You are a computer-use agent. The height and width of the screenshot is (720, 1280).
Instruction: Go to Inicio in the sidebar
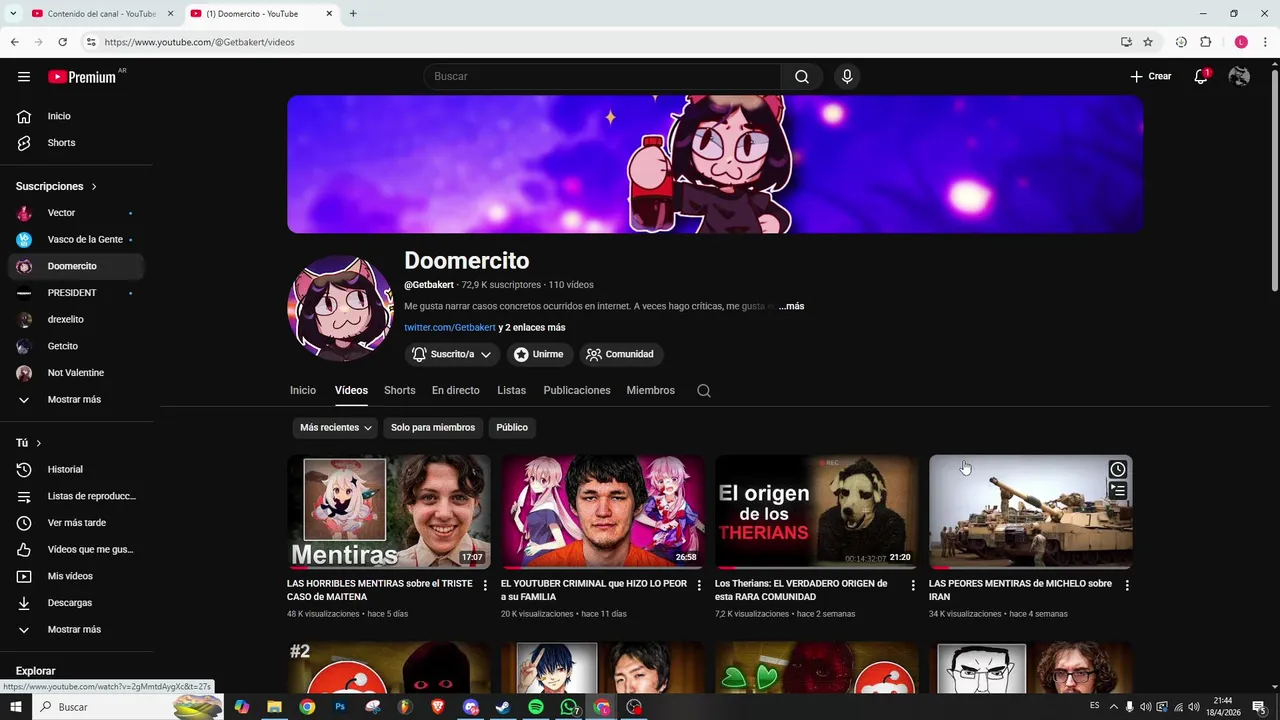76,116
